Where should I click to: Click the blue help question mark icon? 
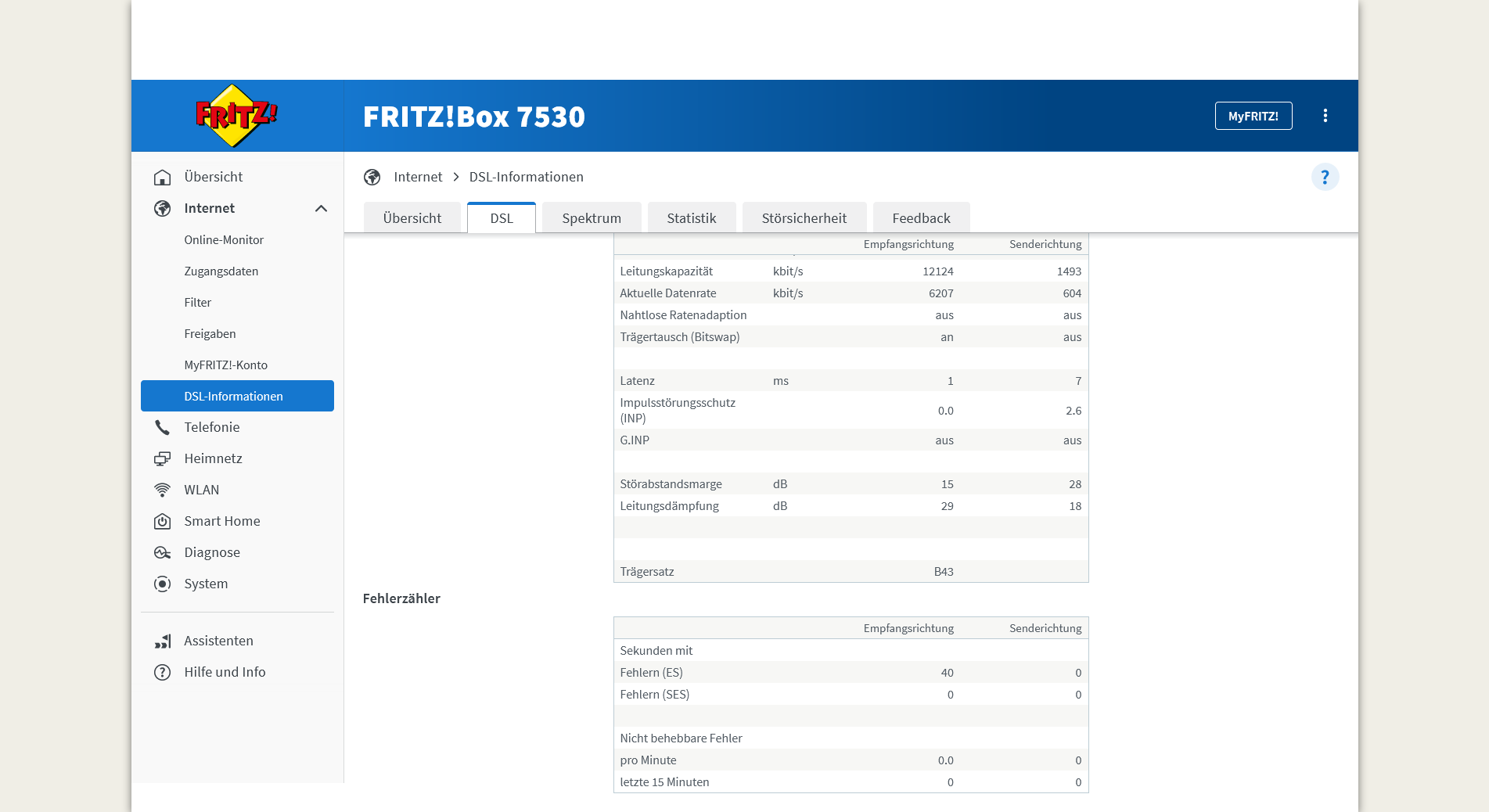click(1324, 178)
